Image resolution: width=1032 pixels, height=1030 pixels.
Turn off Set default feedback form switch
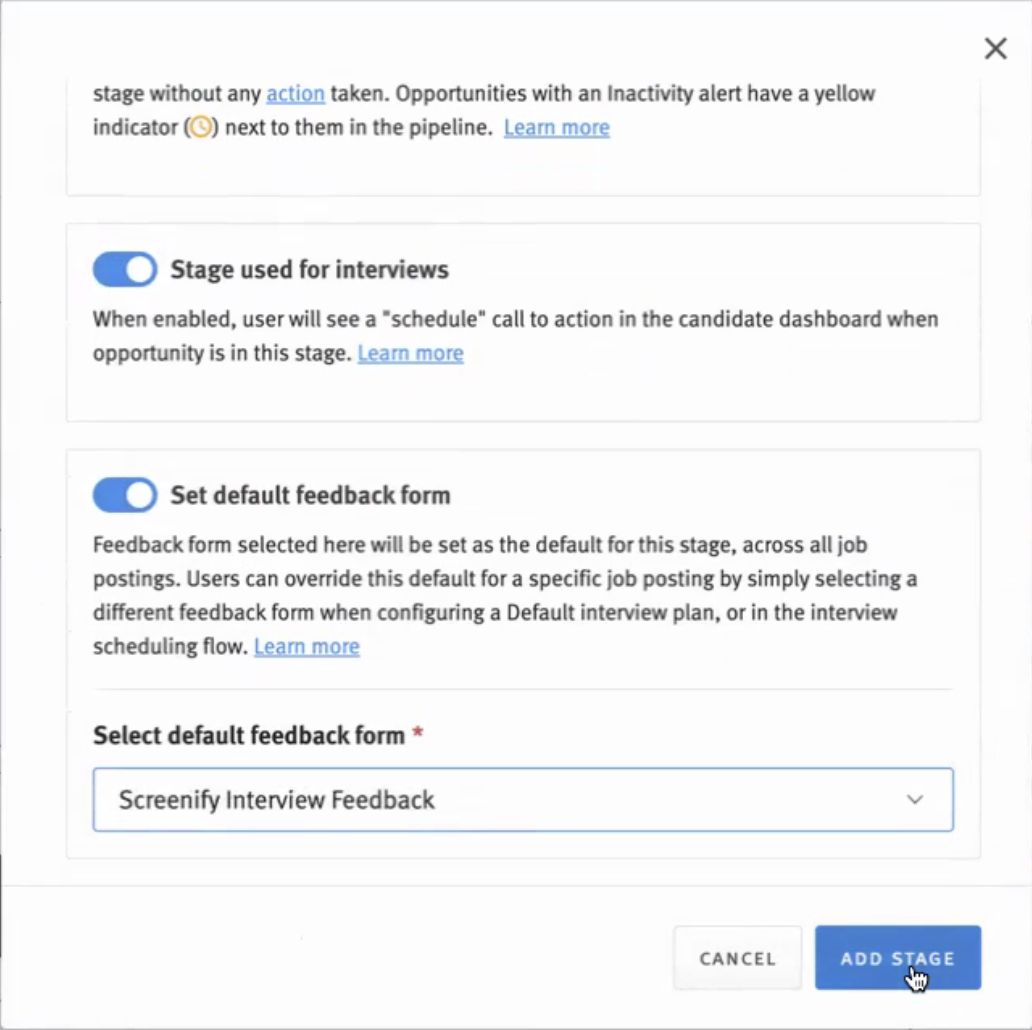pos(125,495)
